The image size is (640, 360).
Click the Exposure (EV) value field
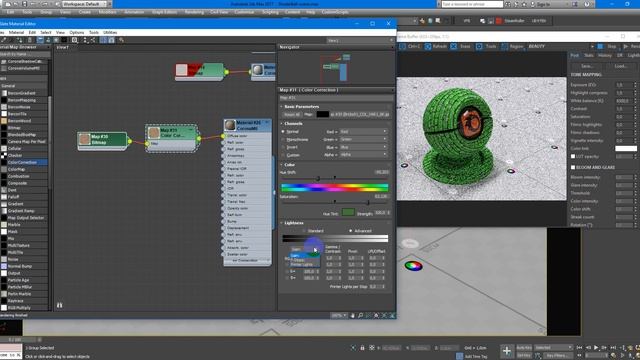[x=624, y=85]
